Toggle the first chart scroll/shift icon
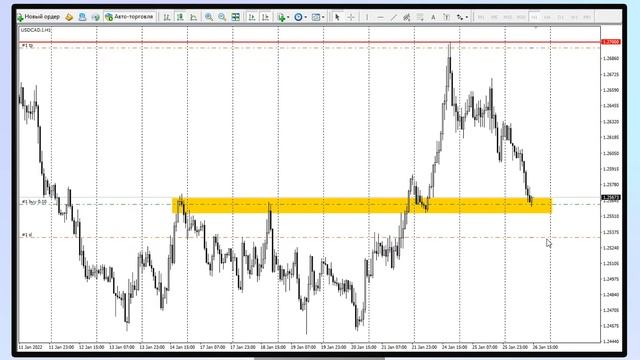This screenshot has height=360, width=640. (252, 17)
